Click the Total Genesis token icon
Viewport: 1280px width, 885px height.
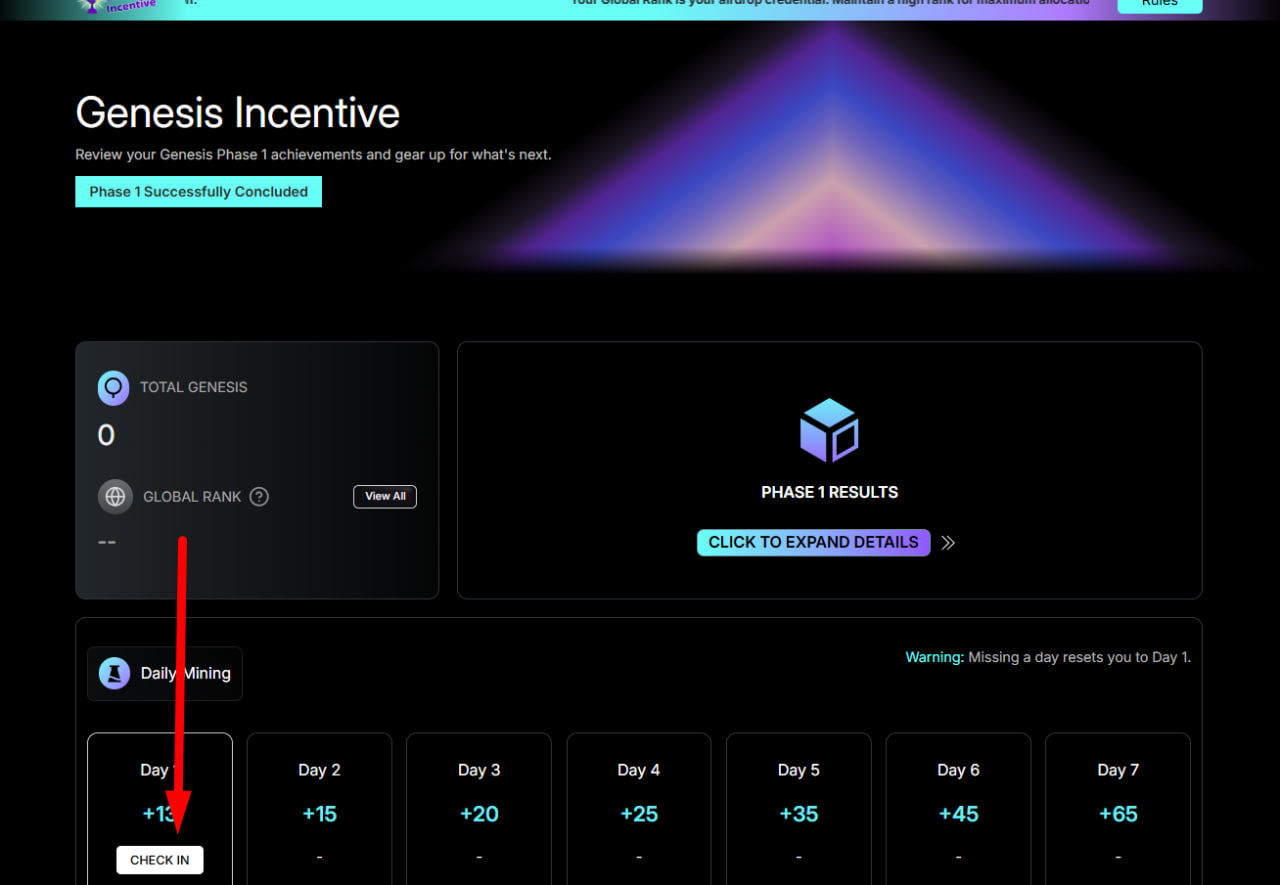pos(113,388)
